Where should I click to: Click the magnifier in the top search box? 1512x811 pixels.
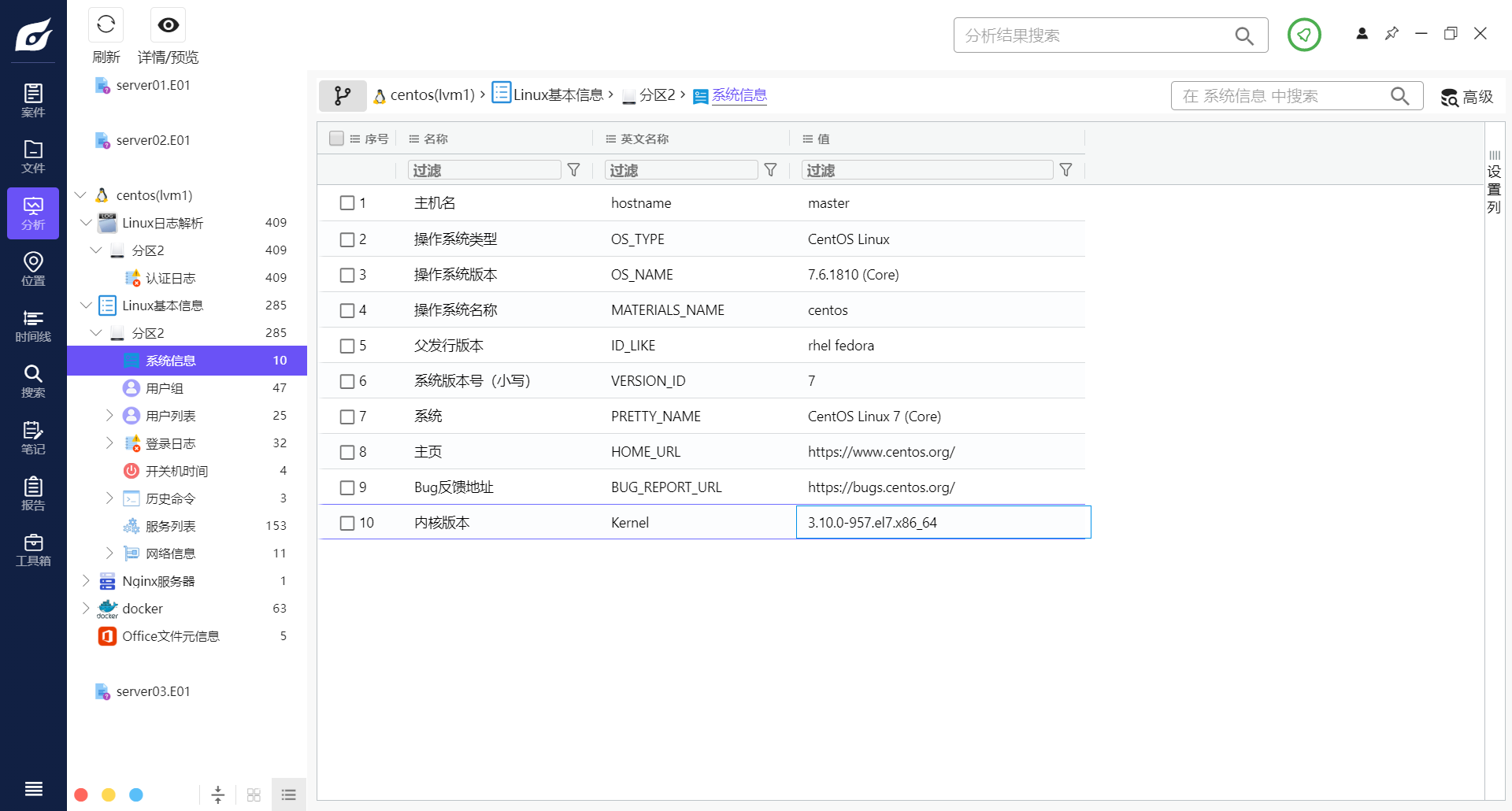pos(1244,35)
